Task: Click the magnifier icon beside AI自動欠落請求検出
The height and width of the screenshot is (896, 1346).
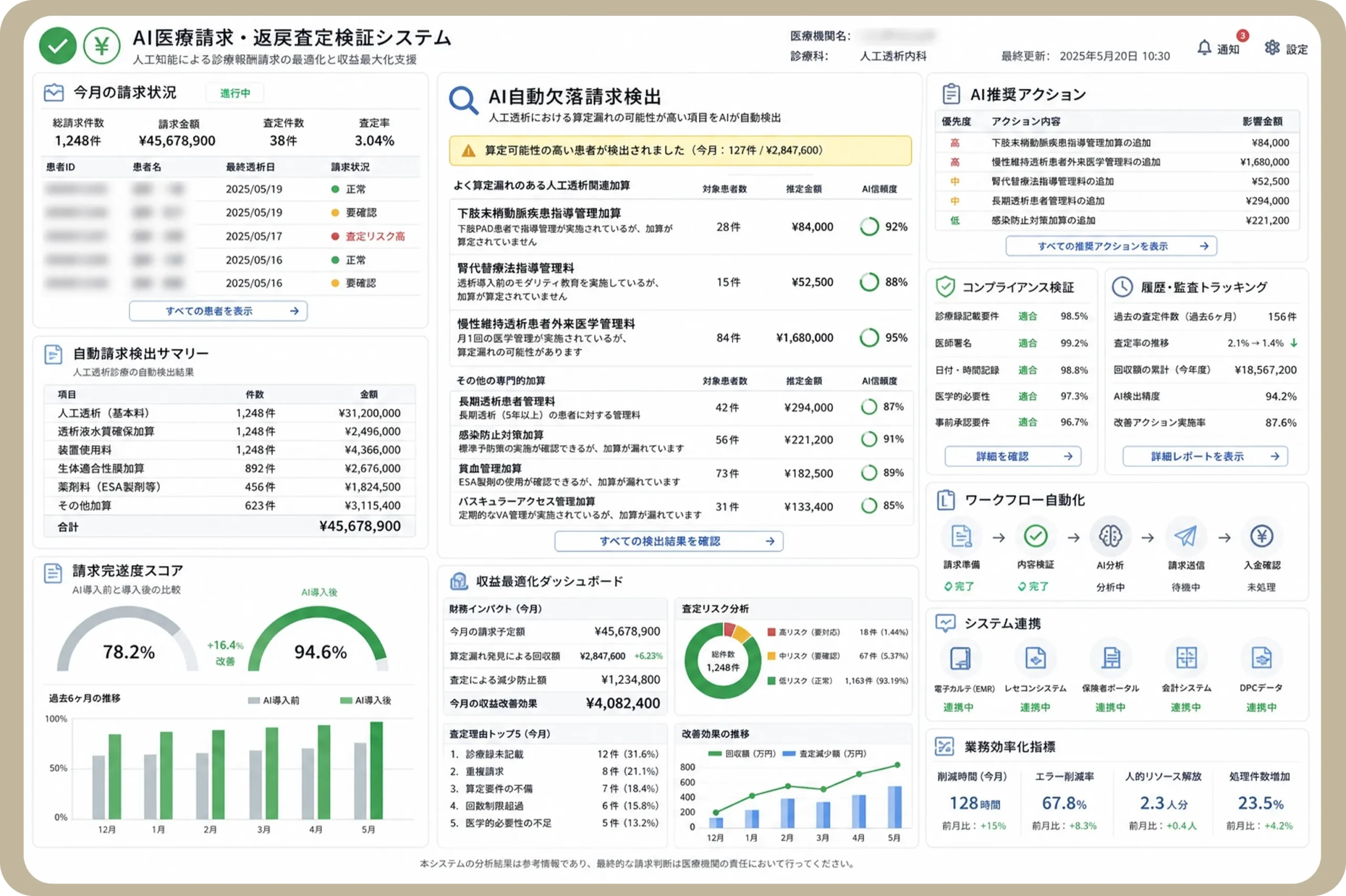Action: (463, 100)
